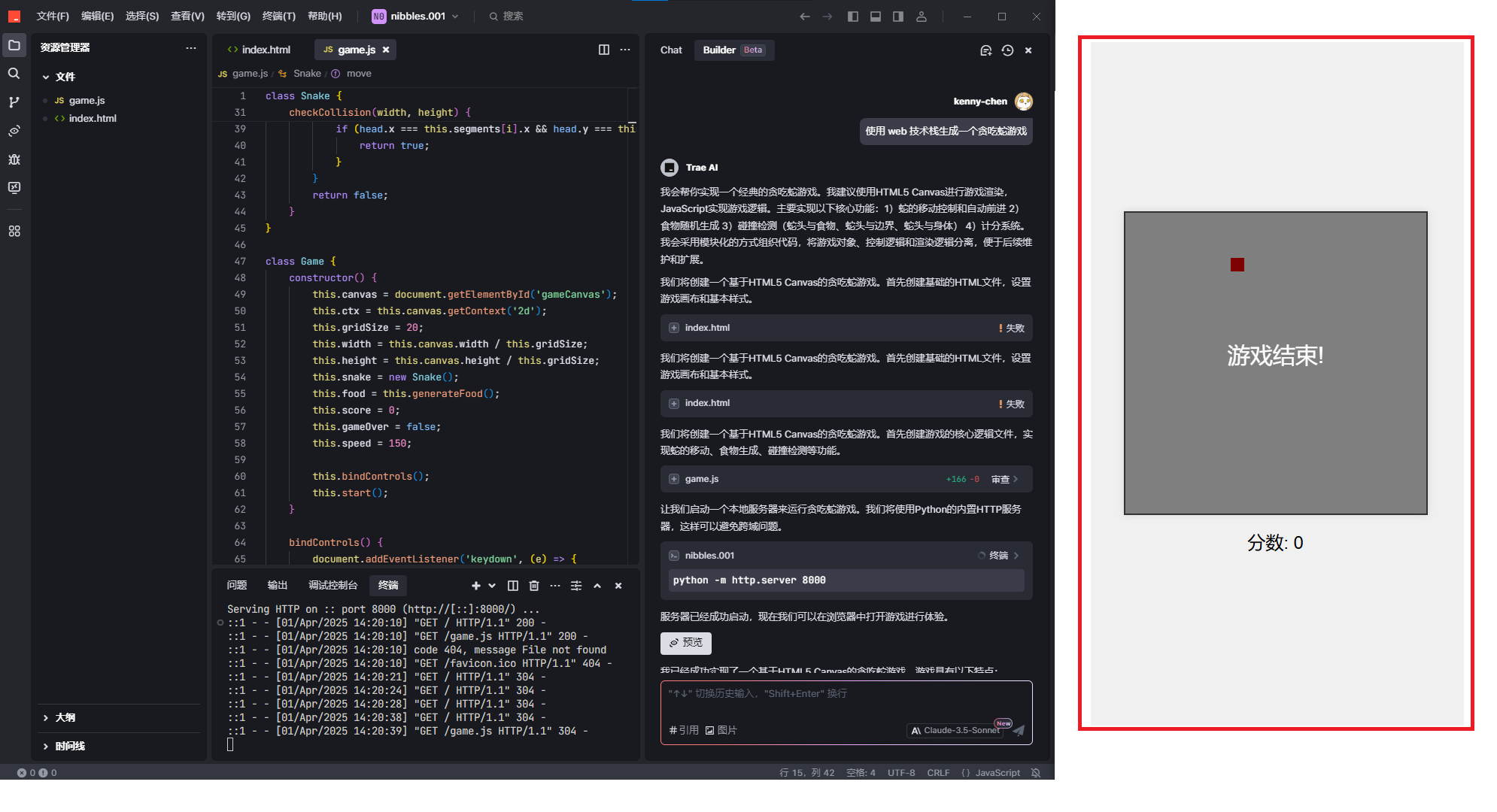Split the editor to the right

pyautogui.click(x=603, y=50)
